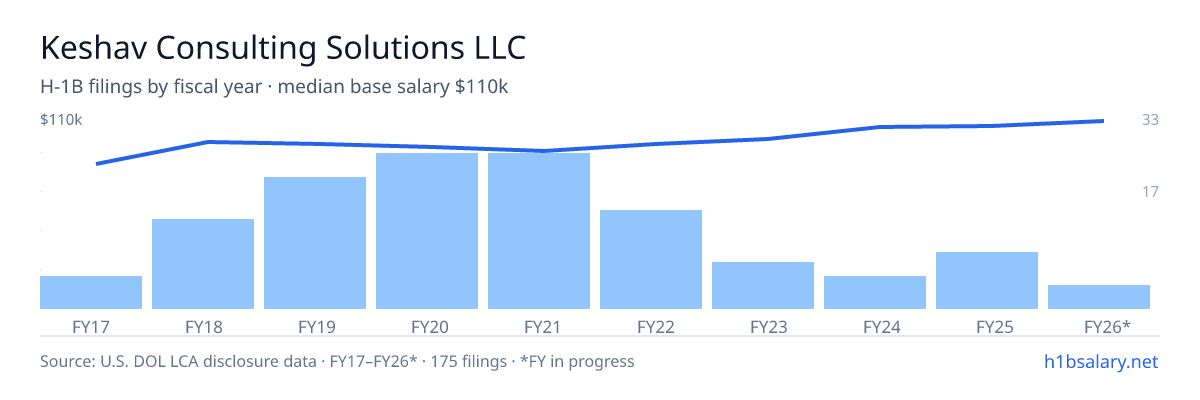Click the FY23 filings bar

[763, 285]
